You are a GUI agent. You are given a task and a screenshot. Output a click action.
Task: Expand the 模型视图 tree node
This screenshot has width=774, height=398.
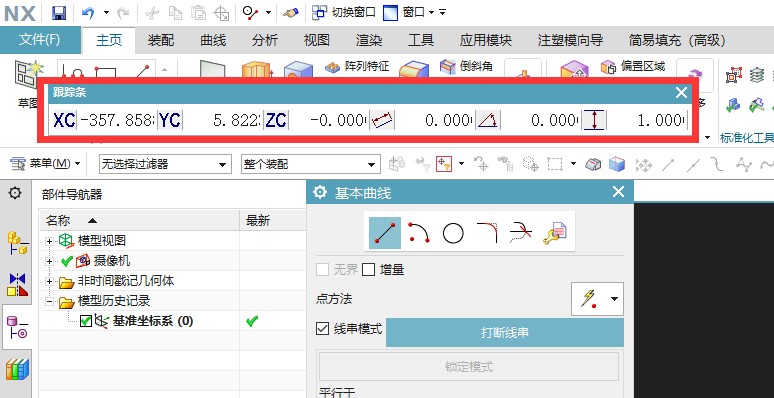[49, 241]
